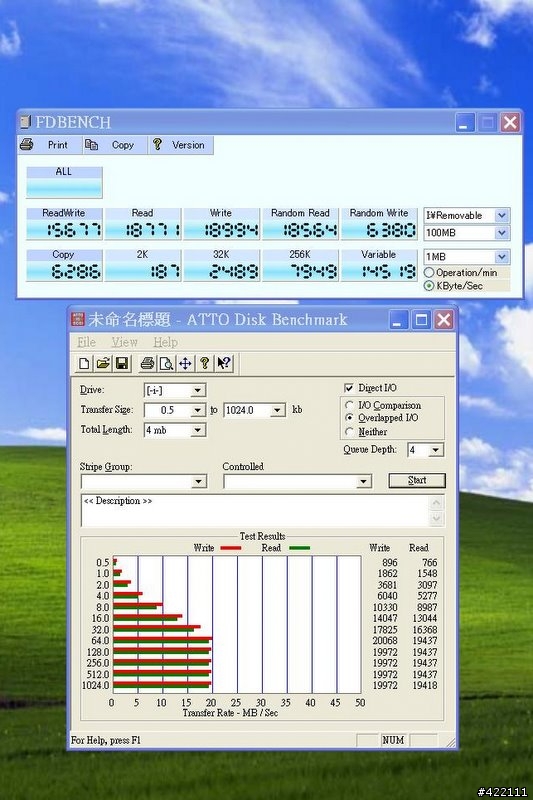Image resolution: width=533 pixels, height=800 pixels.
Task: Open the View menu in ATTO
Action: tap(124, 342)
